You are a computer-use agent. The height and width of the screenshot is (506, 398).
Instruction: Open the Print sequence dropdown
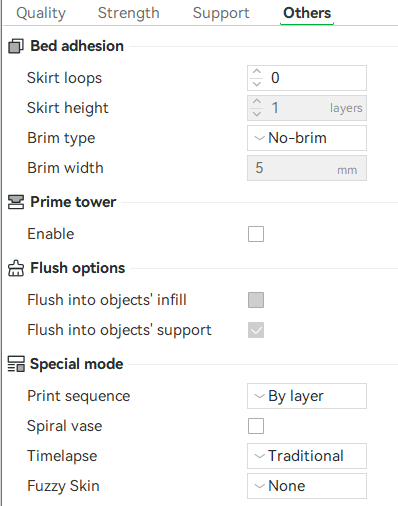coord(307,396)
